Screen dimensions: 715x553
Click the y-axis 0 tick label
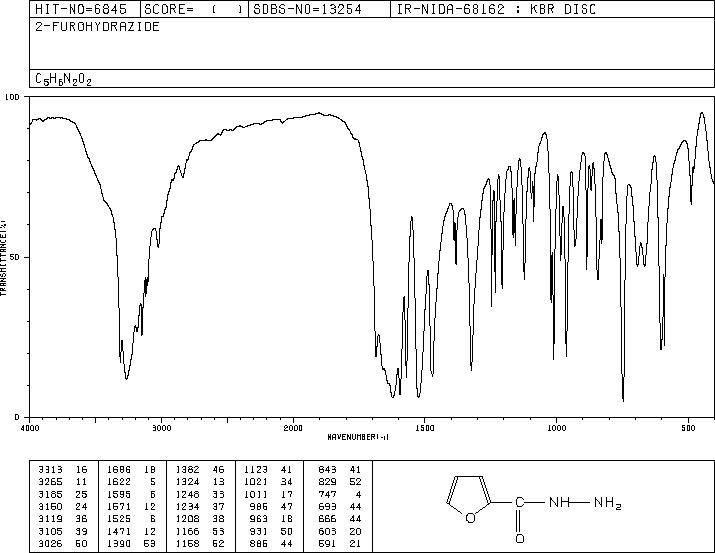(17, 417)
